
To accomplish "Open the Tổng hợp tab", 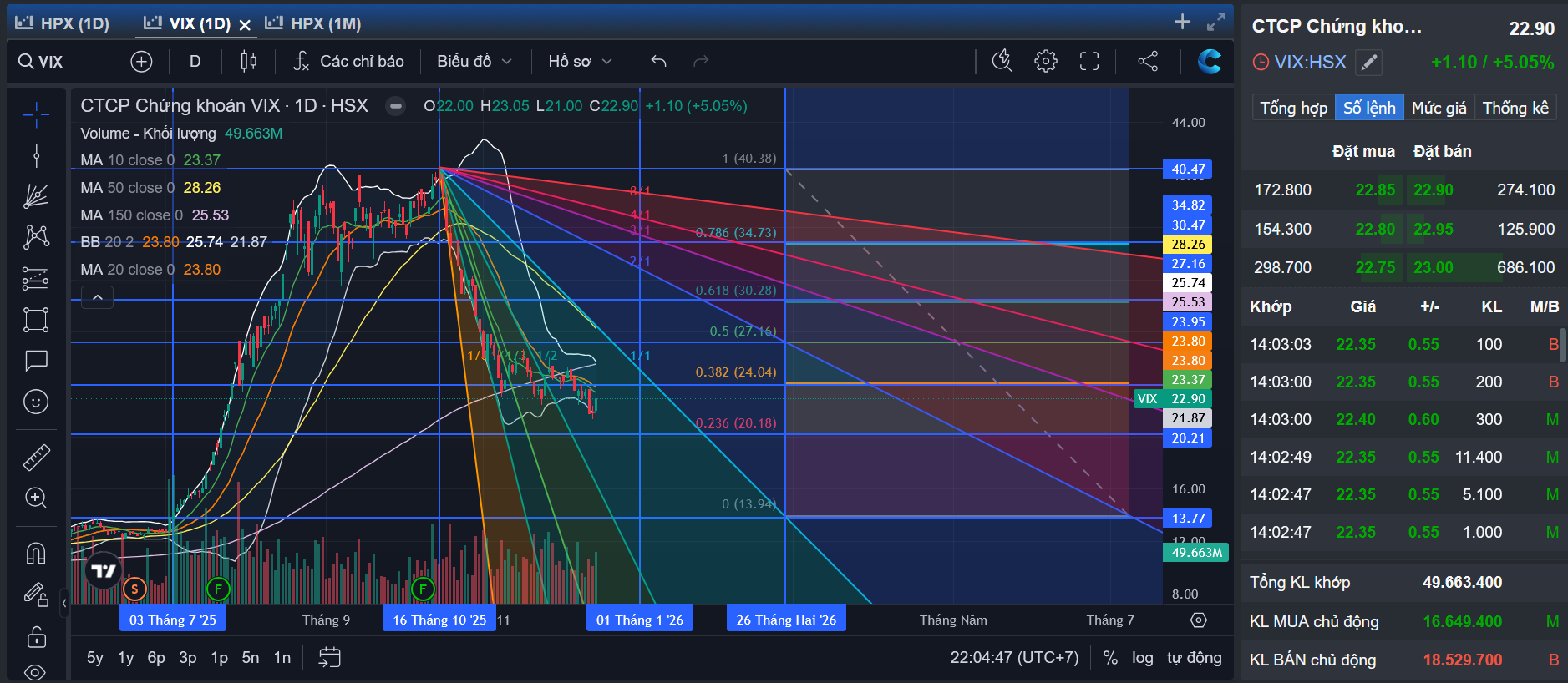I will pos(1294,108).
